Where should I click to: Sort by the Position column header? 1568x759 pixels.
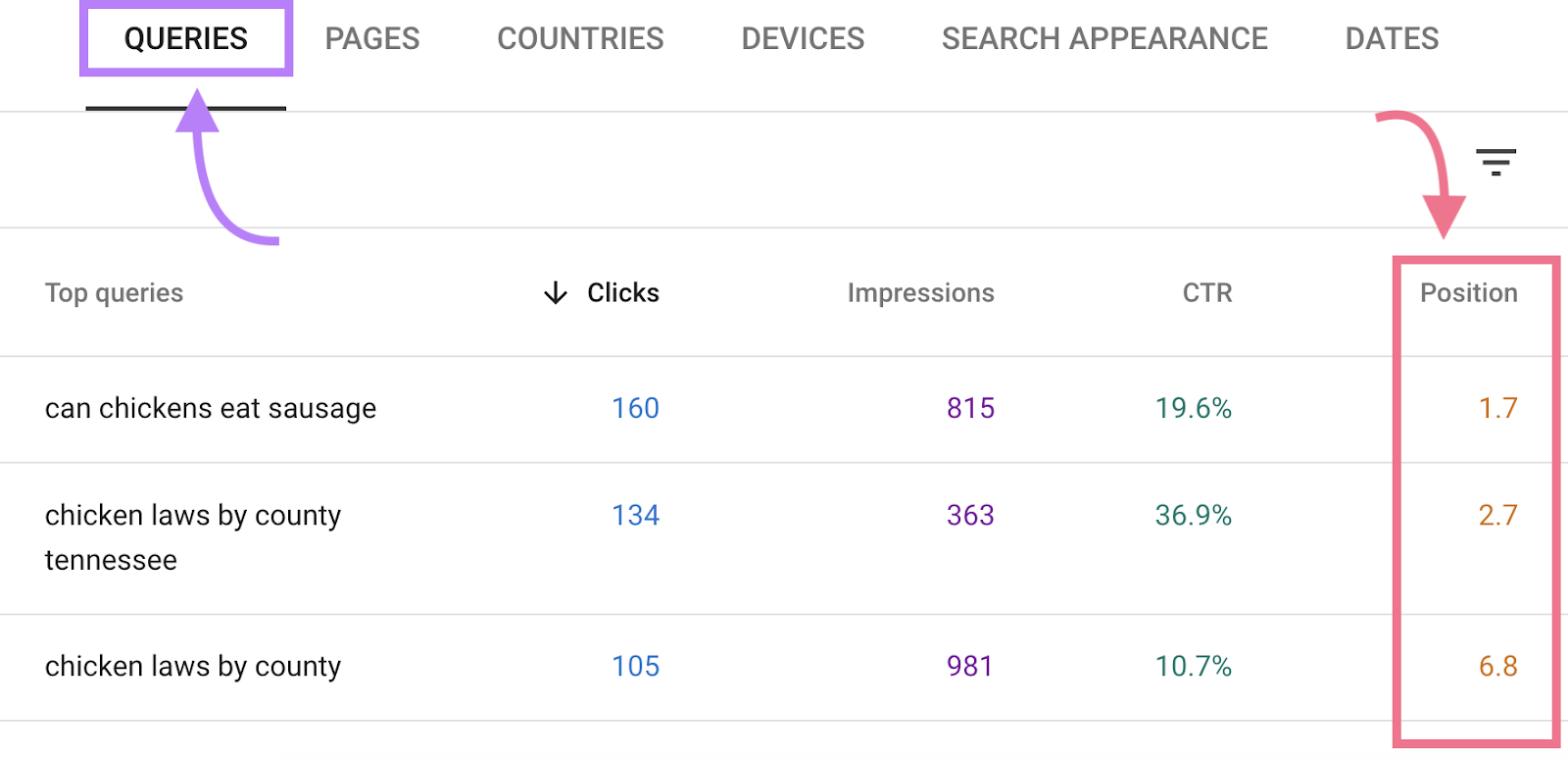[1469, 293]
